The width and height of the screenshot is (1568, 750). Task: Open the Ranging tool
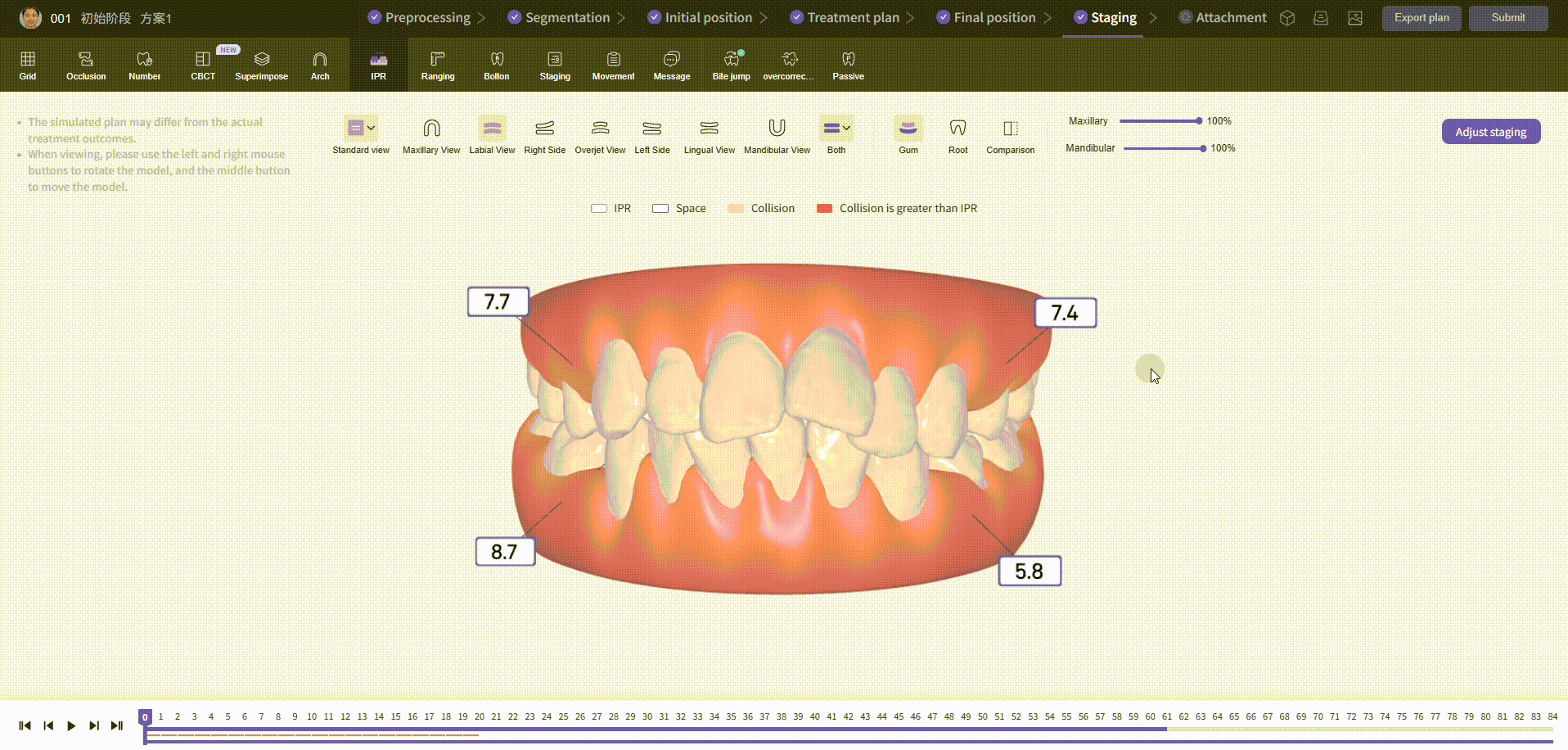tap(438, 66)
